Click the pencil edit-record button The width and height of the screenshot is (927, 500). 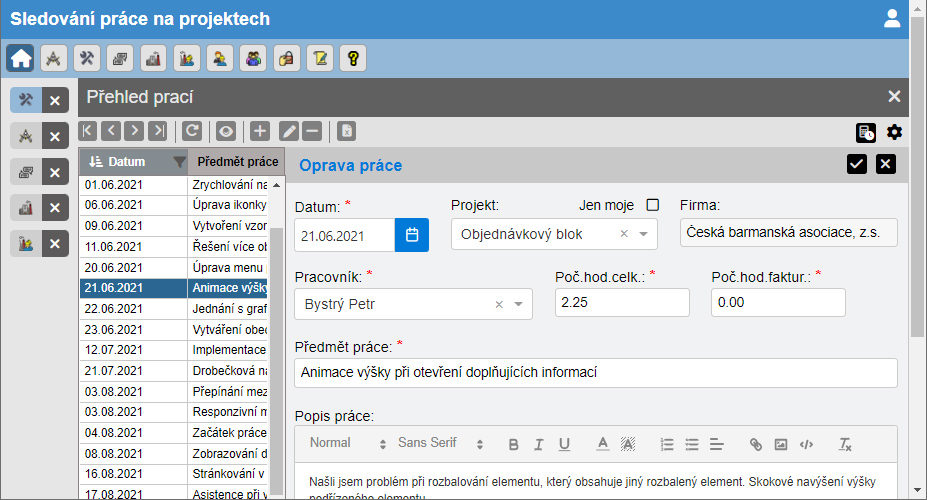[x=289, y=131]
